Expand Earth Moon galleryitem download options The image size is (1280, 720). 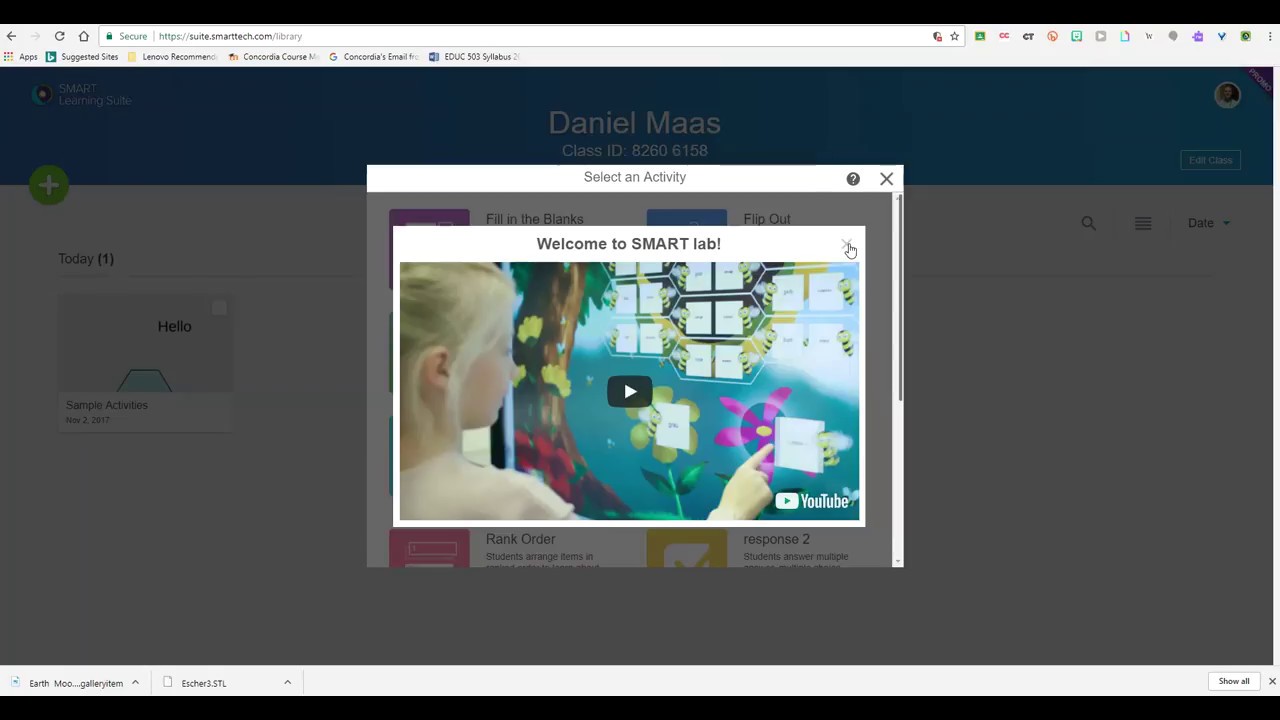(135, 683)
